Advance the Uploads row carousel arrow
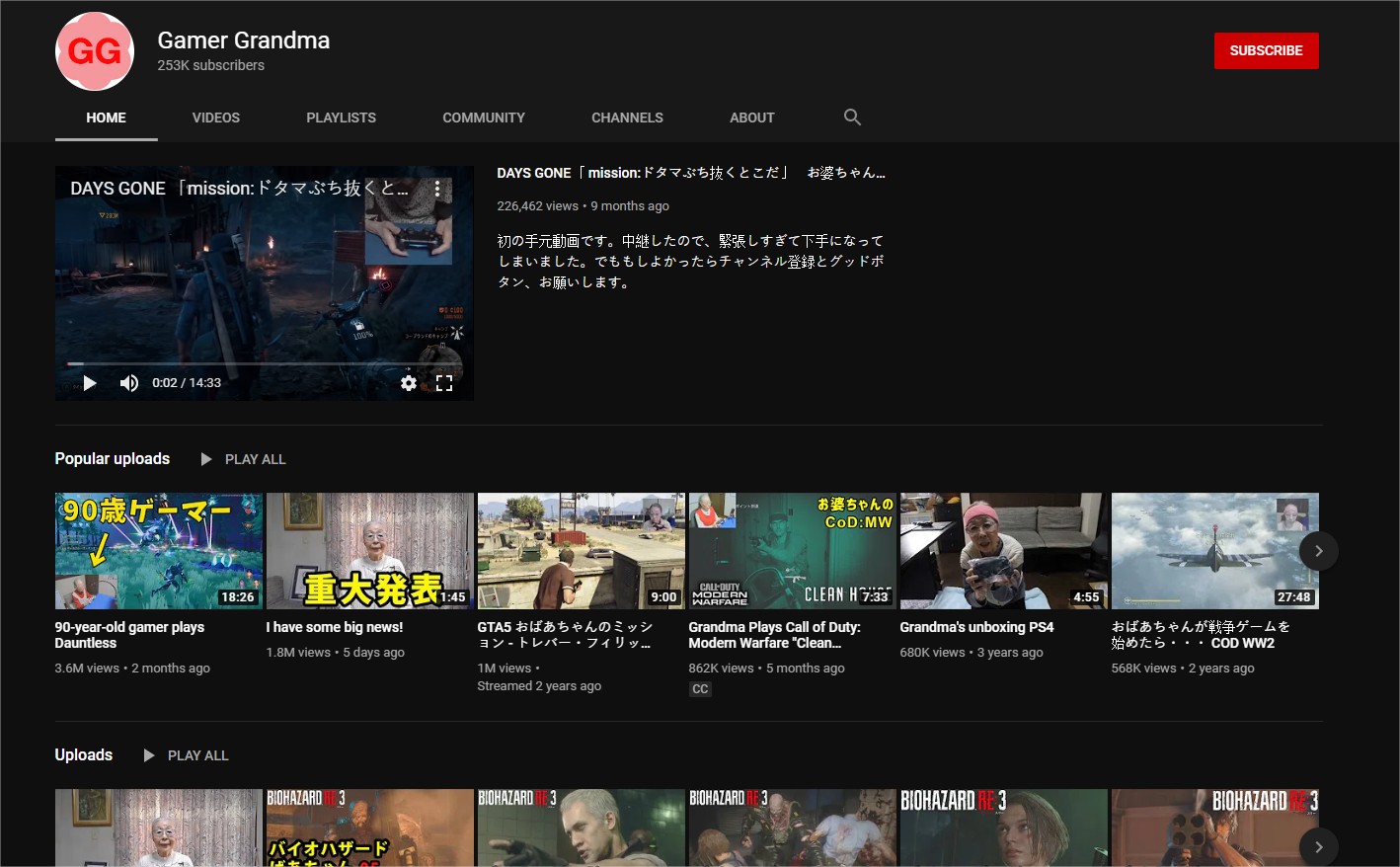 (x=1318, y=847)
